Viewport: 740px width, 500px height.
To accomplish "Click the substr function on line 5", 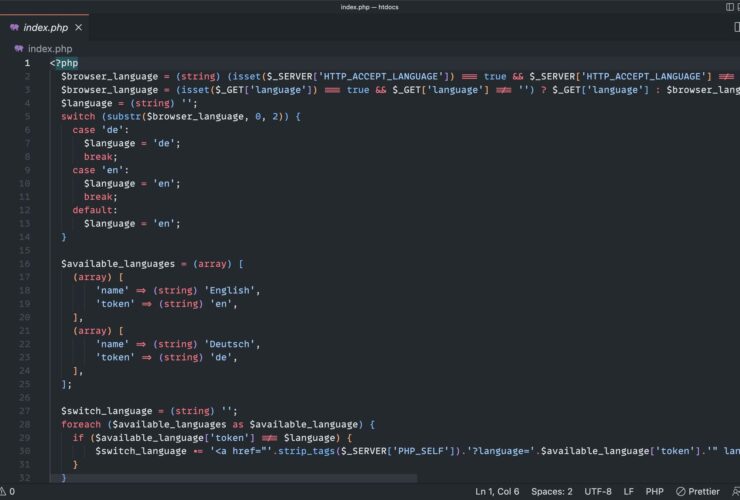I will pos(124,117).
